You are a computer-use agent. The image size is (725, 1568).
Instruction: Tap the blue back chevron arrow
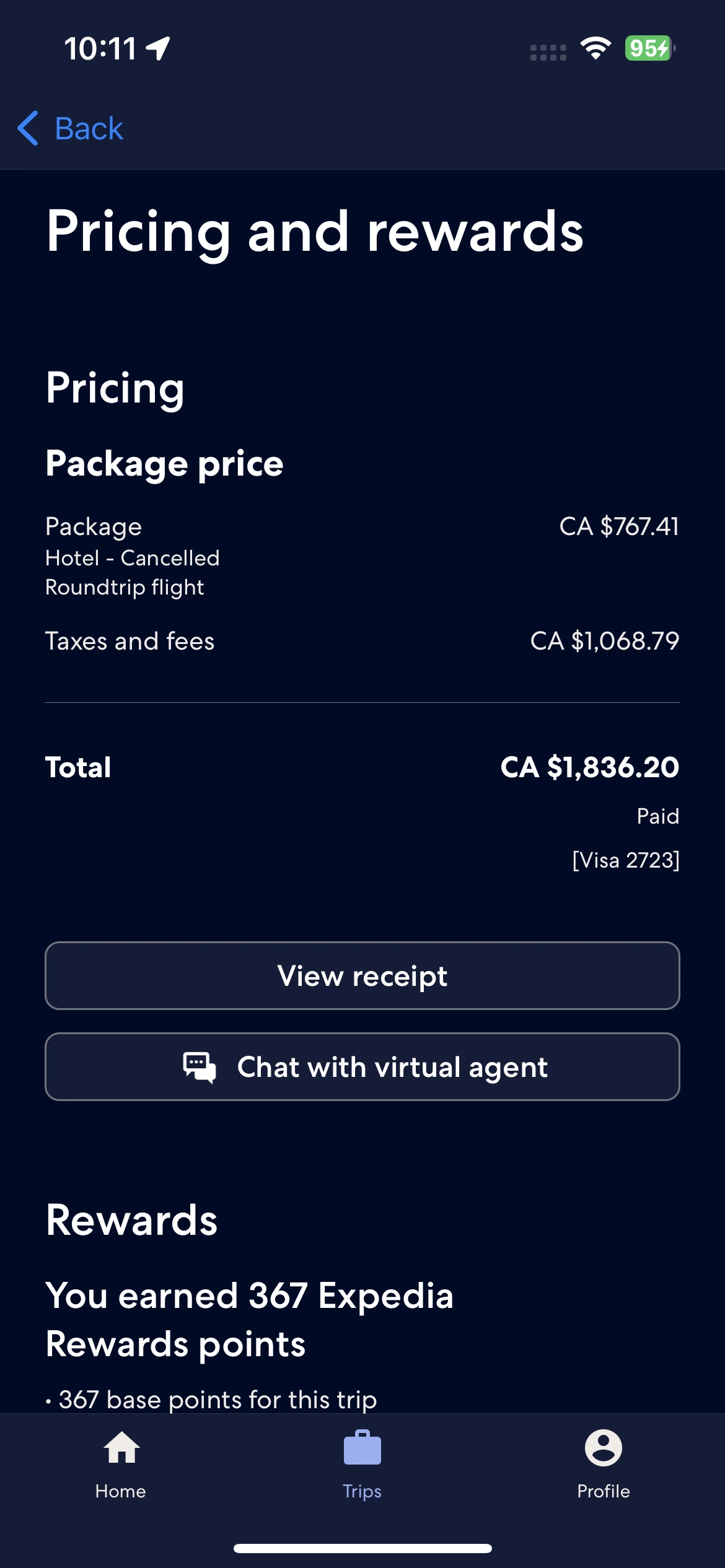click(x=29, y=128)
